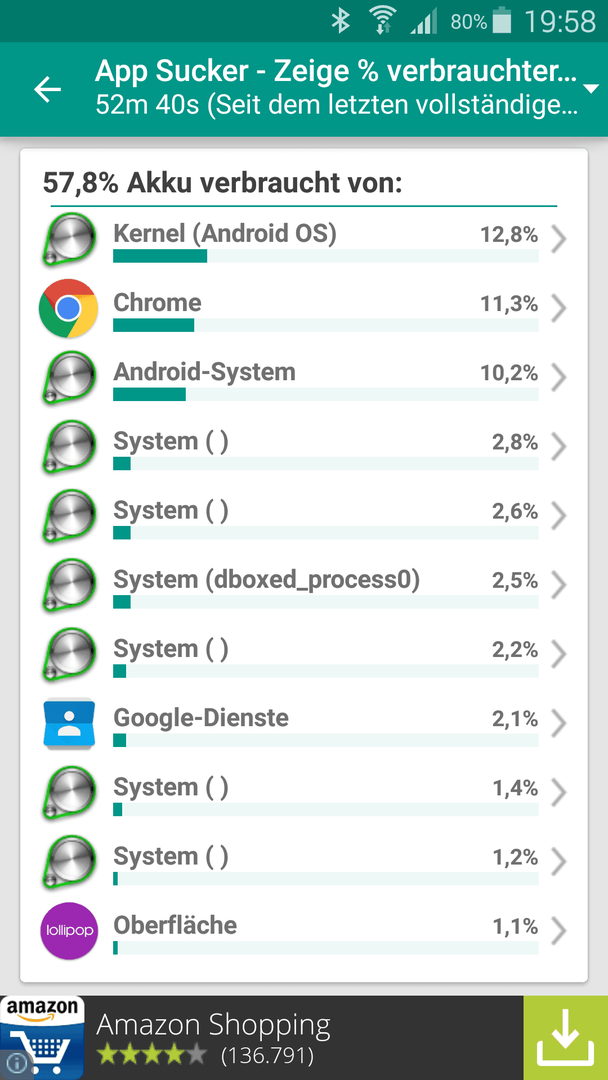Tap the Kernel (Android OS) icon

pos(67,239)
